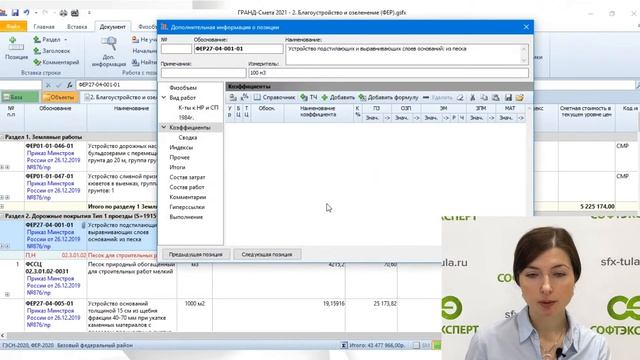Click the scissors cut icon

point(473,98)
